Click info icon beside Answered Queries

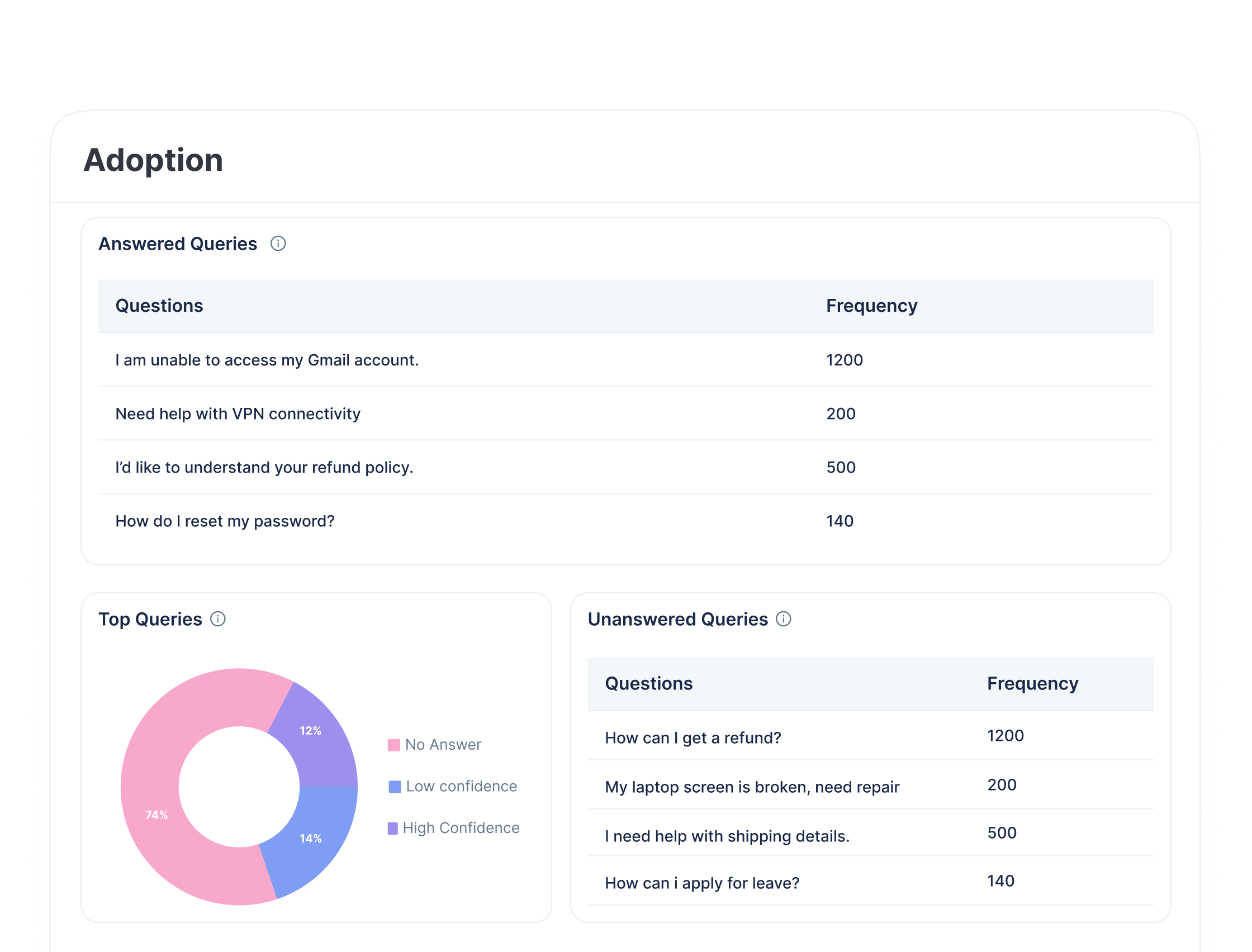click(278, 244)
